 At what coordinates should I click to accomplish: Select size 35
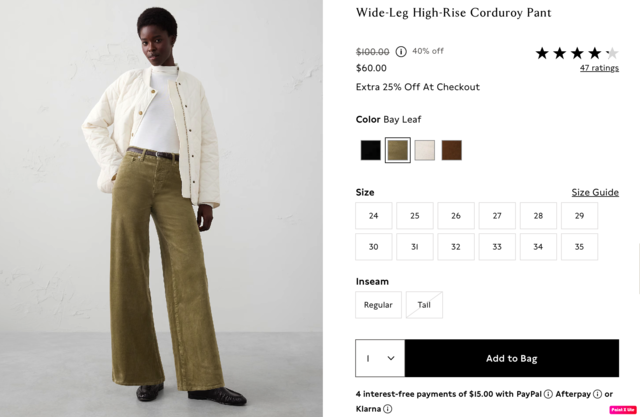pyautogui.click(x=579, y=247)
